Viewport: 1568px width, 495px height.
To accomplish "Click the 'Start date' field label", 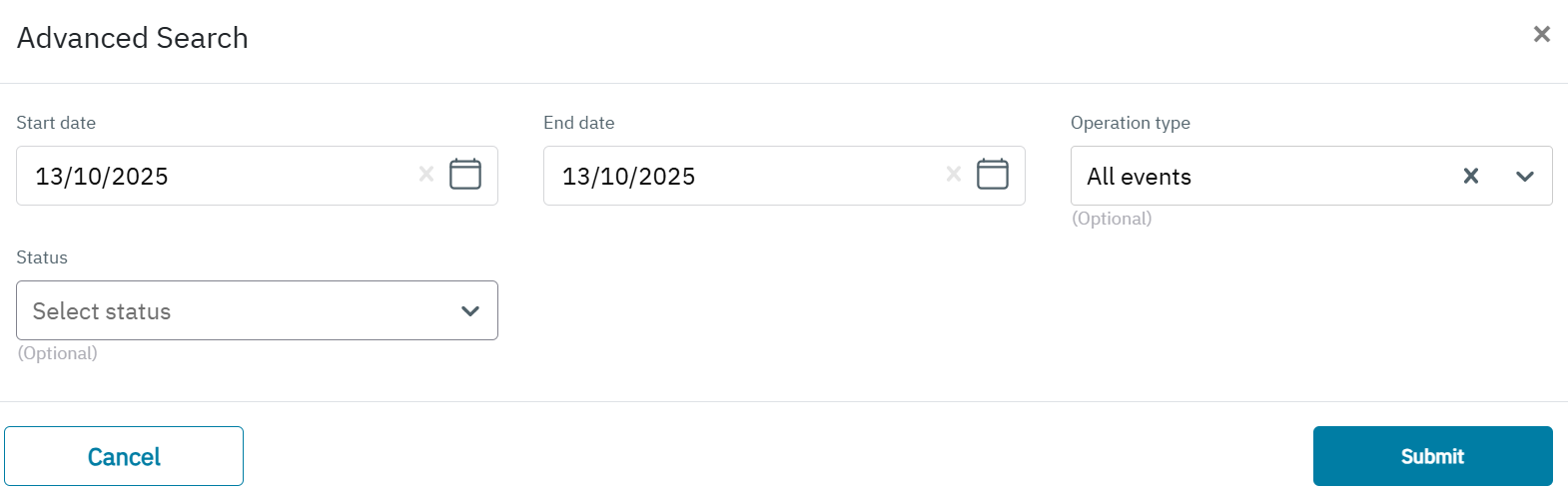I will pyautogui.click(x=56, y=123).
